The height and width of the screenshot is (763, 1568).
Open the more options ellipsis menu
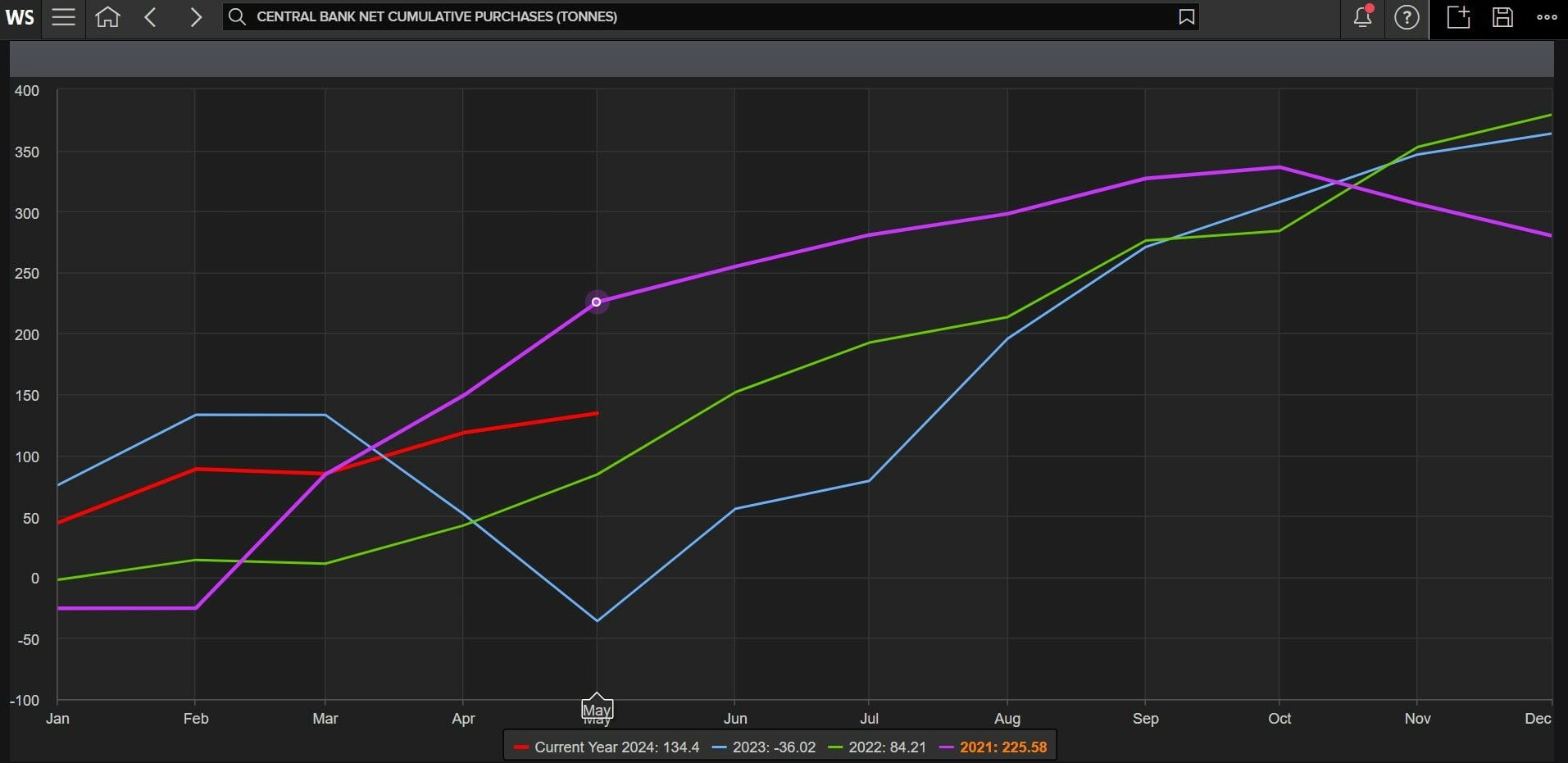click(1547, 17)
